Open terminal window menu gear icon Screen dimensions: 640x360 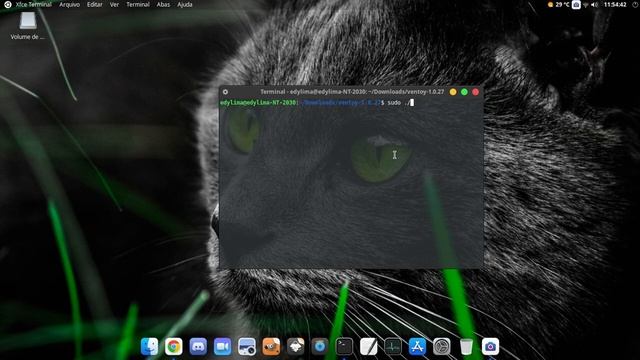pyautogui.click(x=225, y=92)
